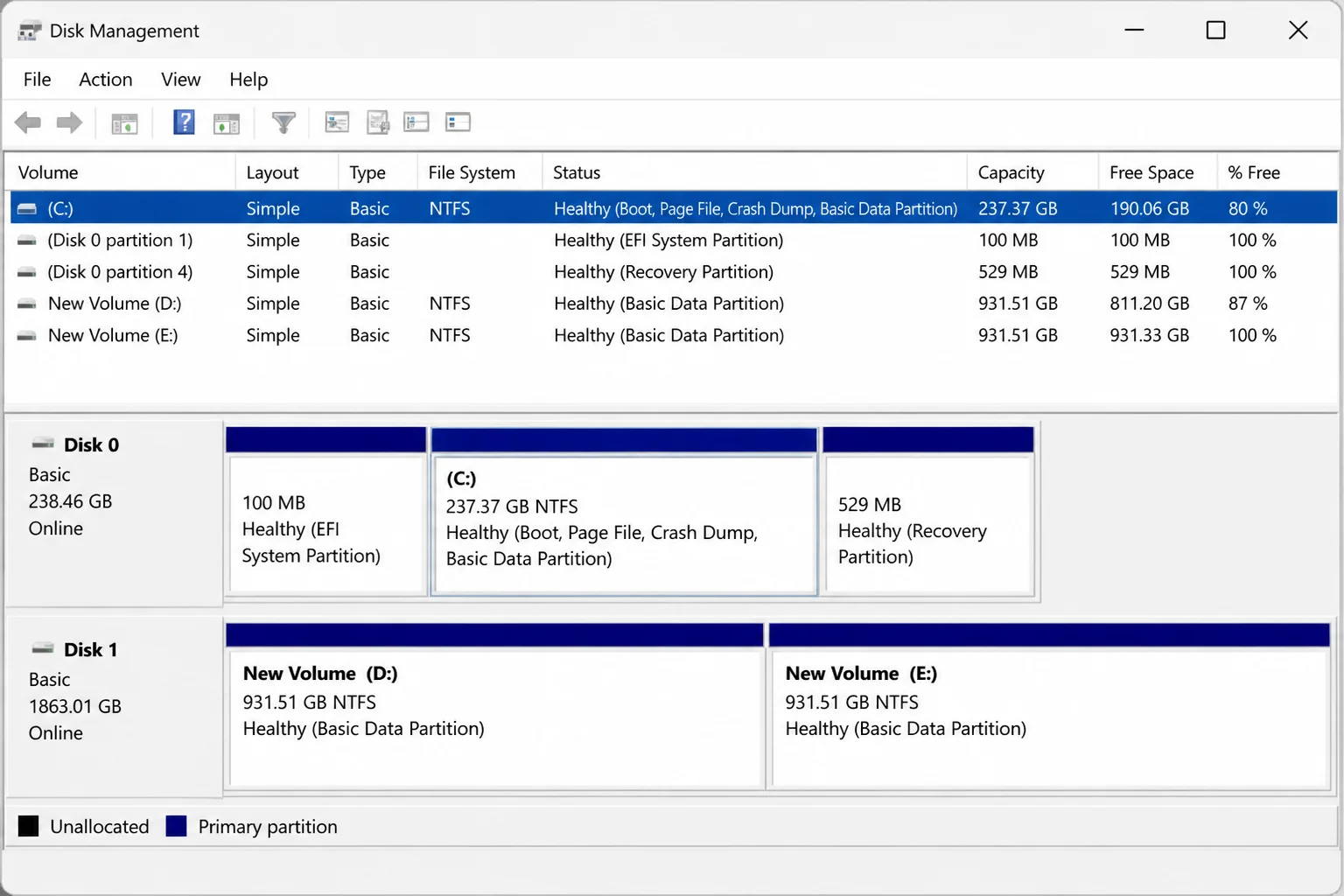Sort by the Type column header
The width and height of the screenshot is (1344, 896).
pyautogui.click(x=378, y=172)
